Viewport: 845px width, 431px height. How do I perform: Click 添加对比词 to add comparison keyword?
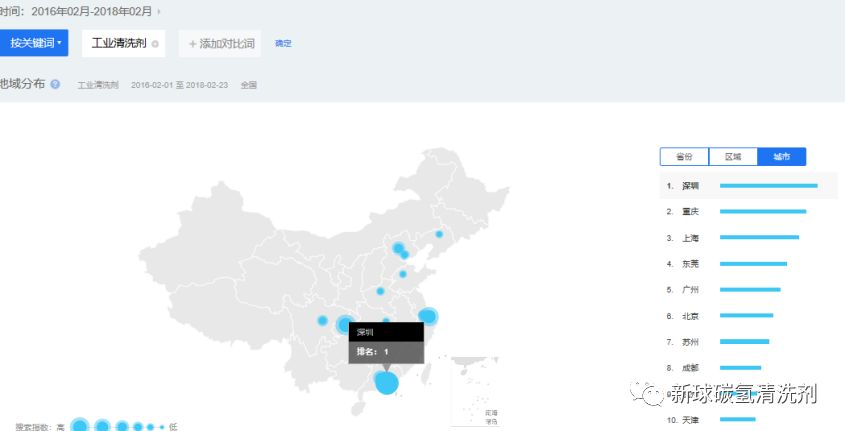point(221,44)
